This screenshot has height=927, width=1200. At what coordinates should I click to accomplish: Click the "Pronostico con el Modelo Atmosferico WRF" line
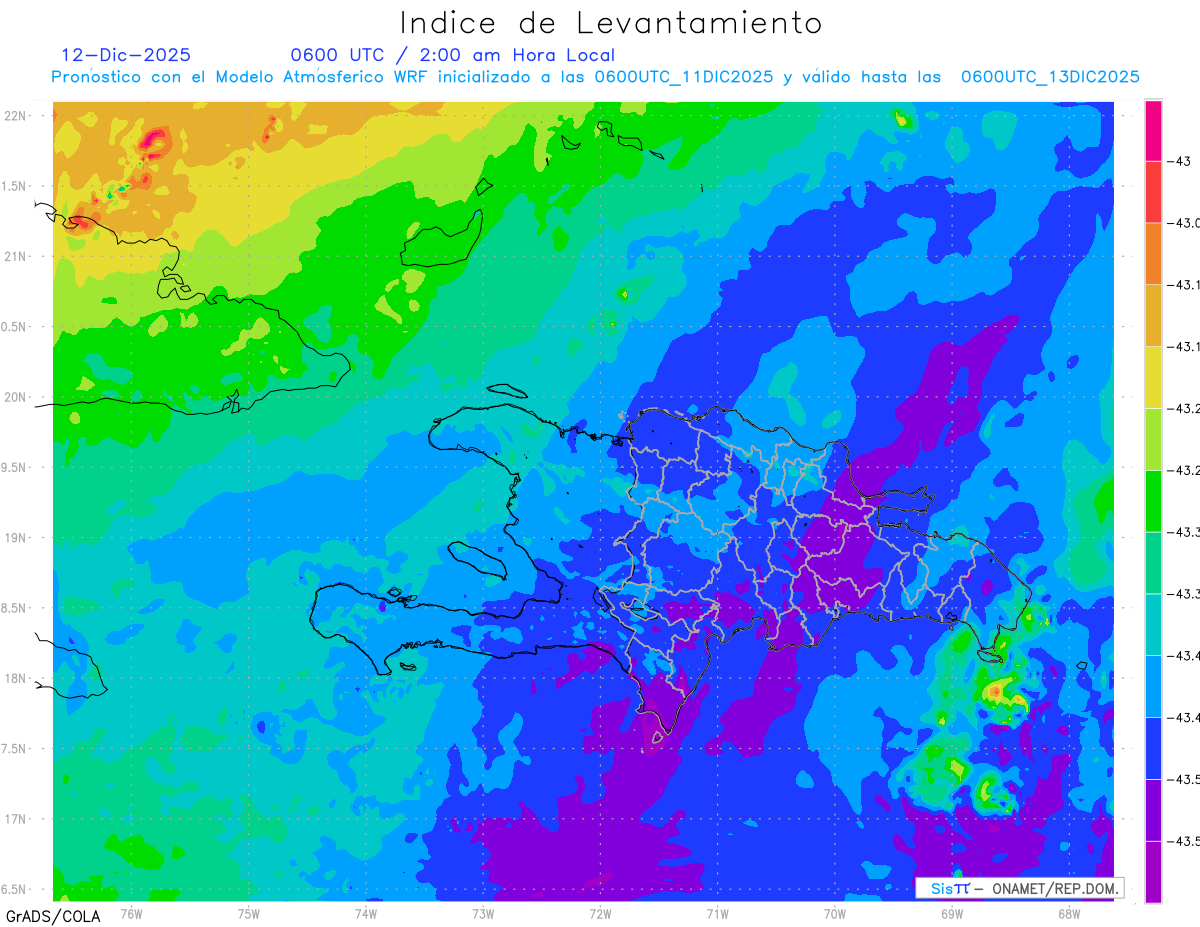[x=596, y=77]
